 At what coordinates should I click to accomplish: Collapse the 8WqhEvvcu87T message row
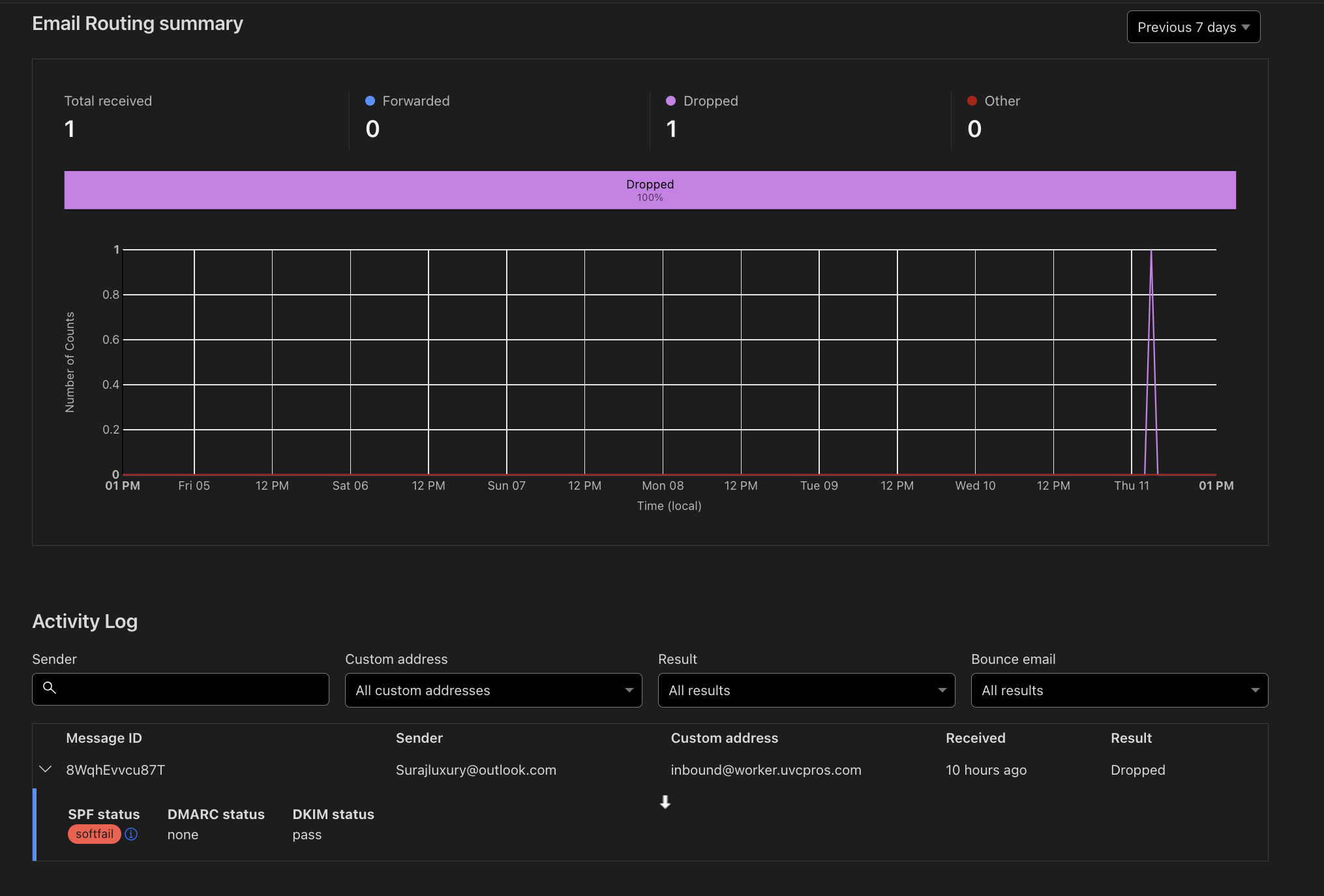pyautogui.click(x=46, y=769)
